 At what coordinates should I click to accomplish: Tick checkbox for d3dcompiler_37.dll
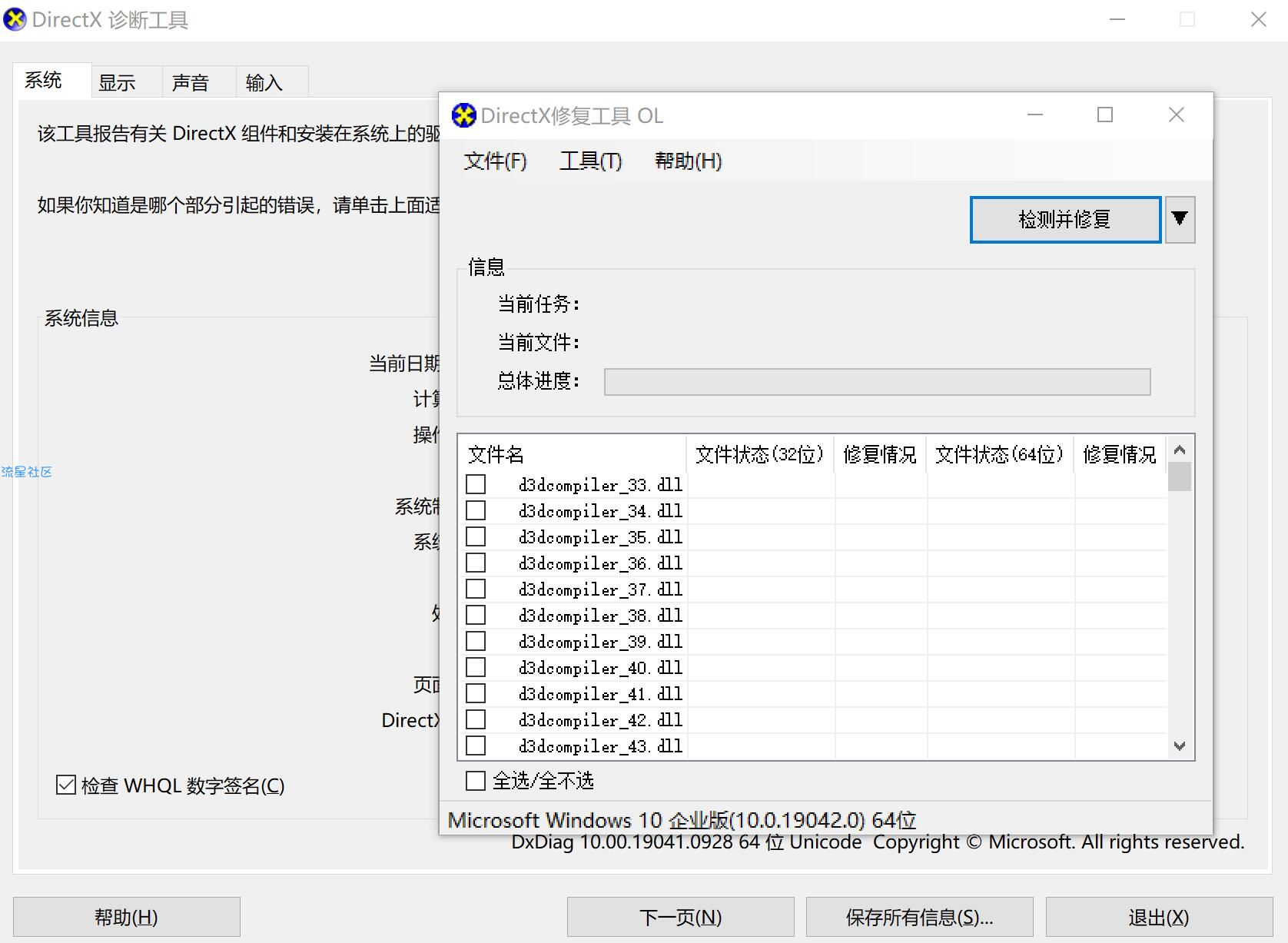[476, 589]
